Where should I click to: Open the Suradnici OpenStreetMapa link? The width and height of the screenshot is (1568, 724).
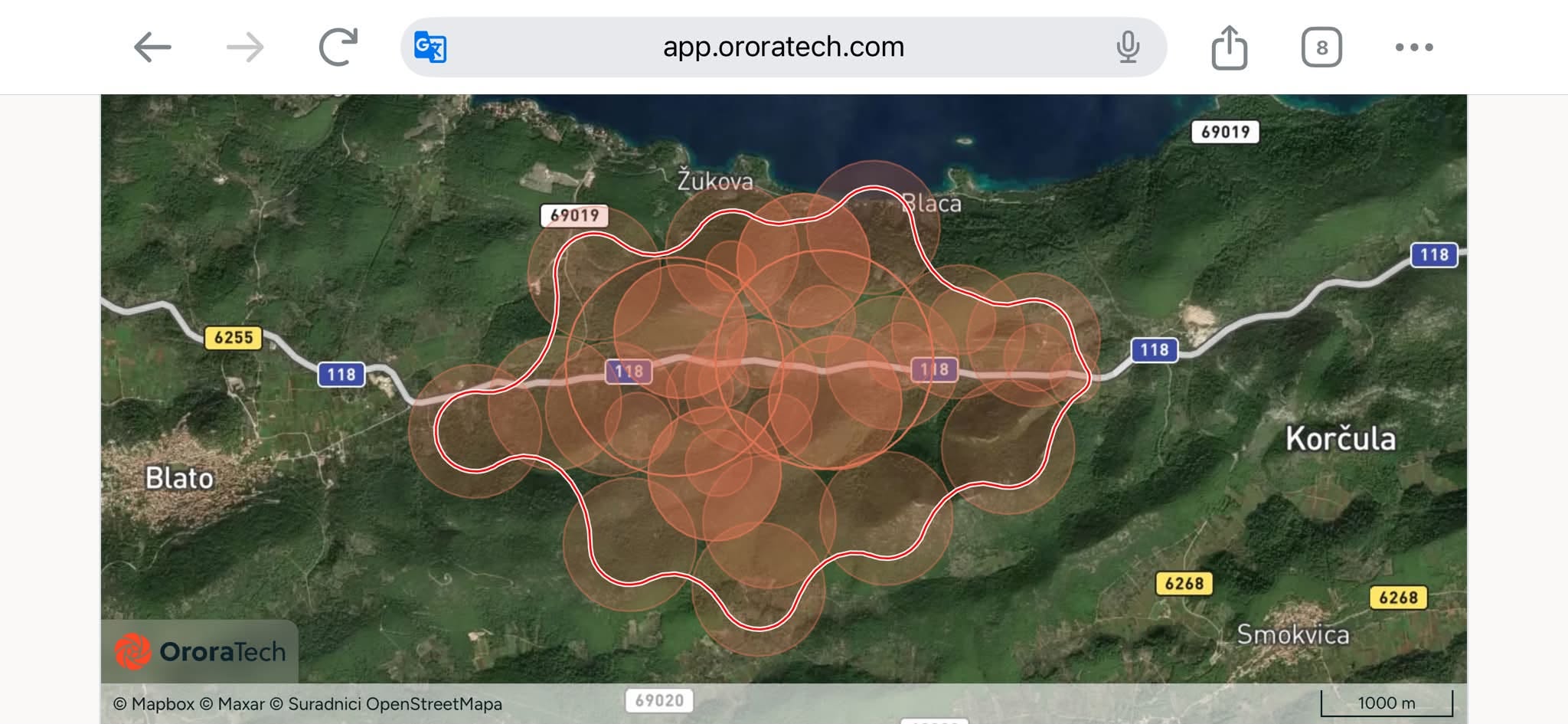point(386,703)
